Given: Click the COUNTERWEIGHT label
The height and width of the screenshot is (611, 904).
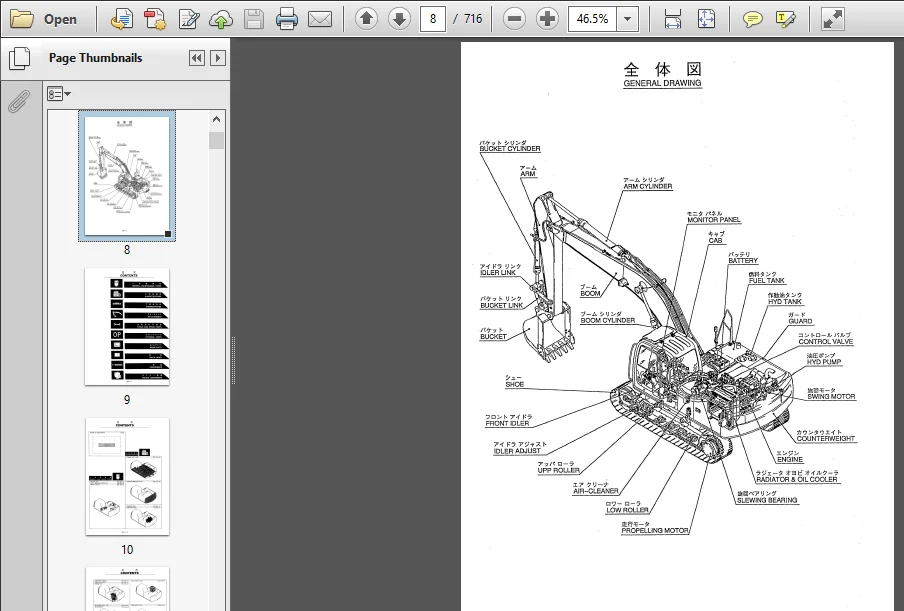Looking at the screenshot, I should pos(826,439).
